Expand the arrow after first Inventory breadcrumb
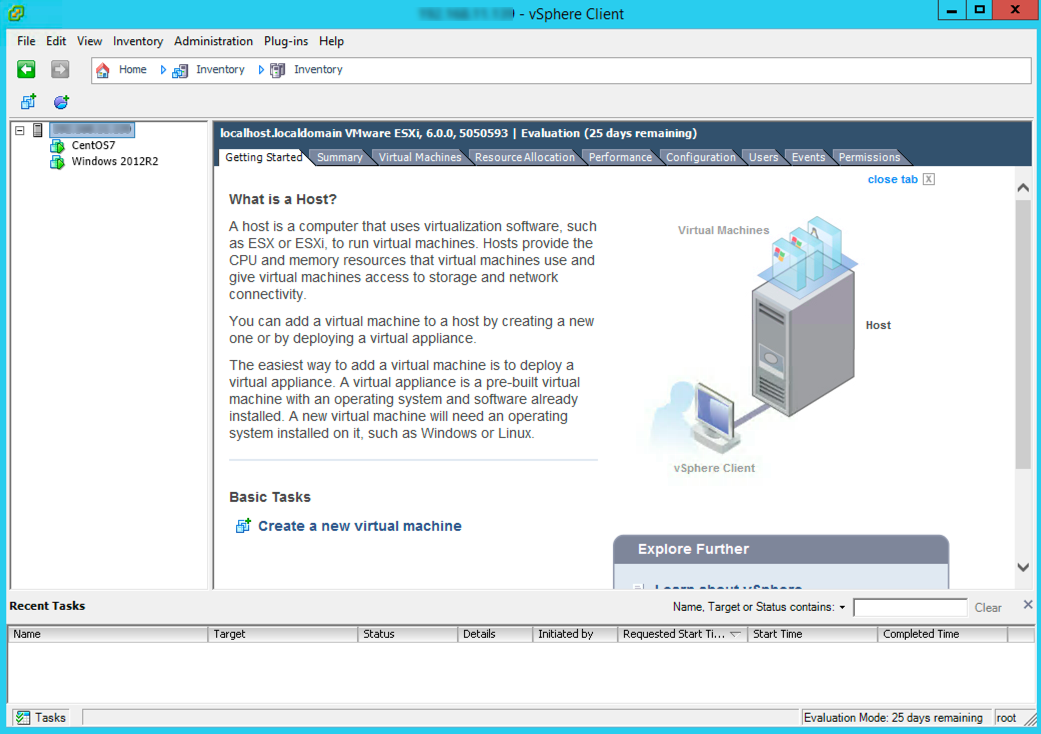The image size is (1041, 734). tap(261, 70)
